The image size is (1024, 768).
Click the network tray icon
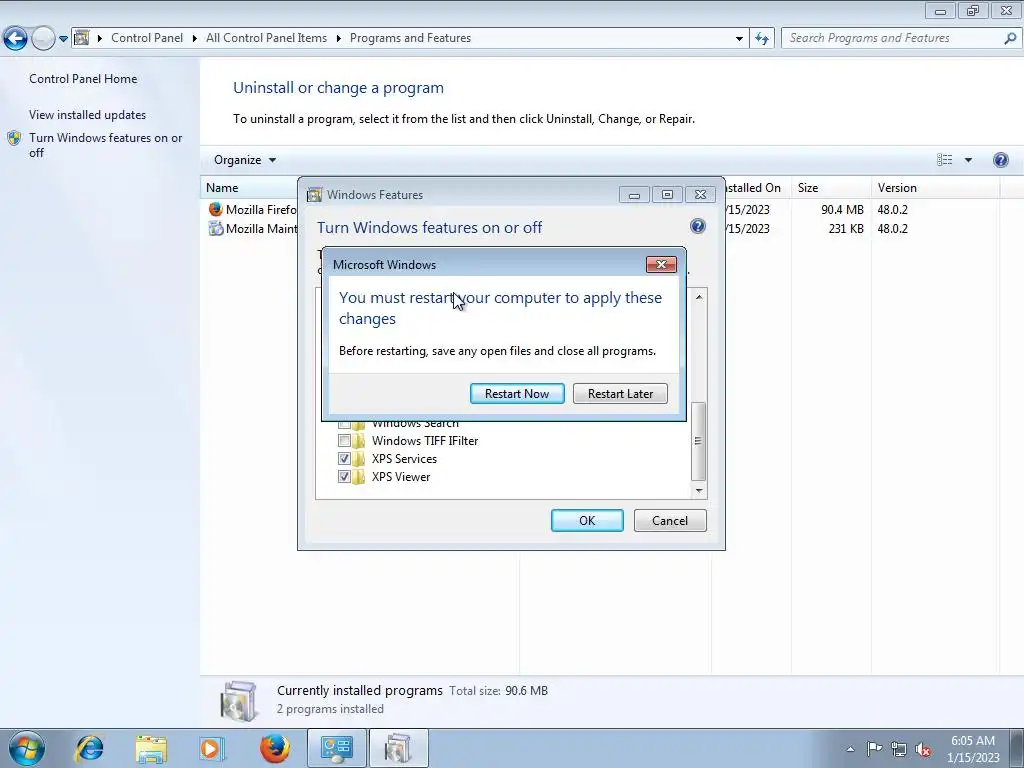point(899,749)
